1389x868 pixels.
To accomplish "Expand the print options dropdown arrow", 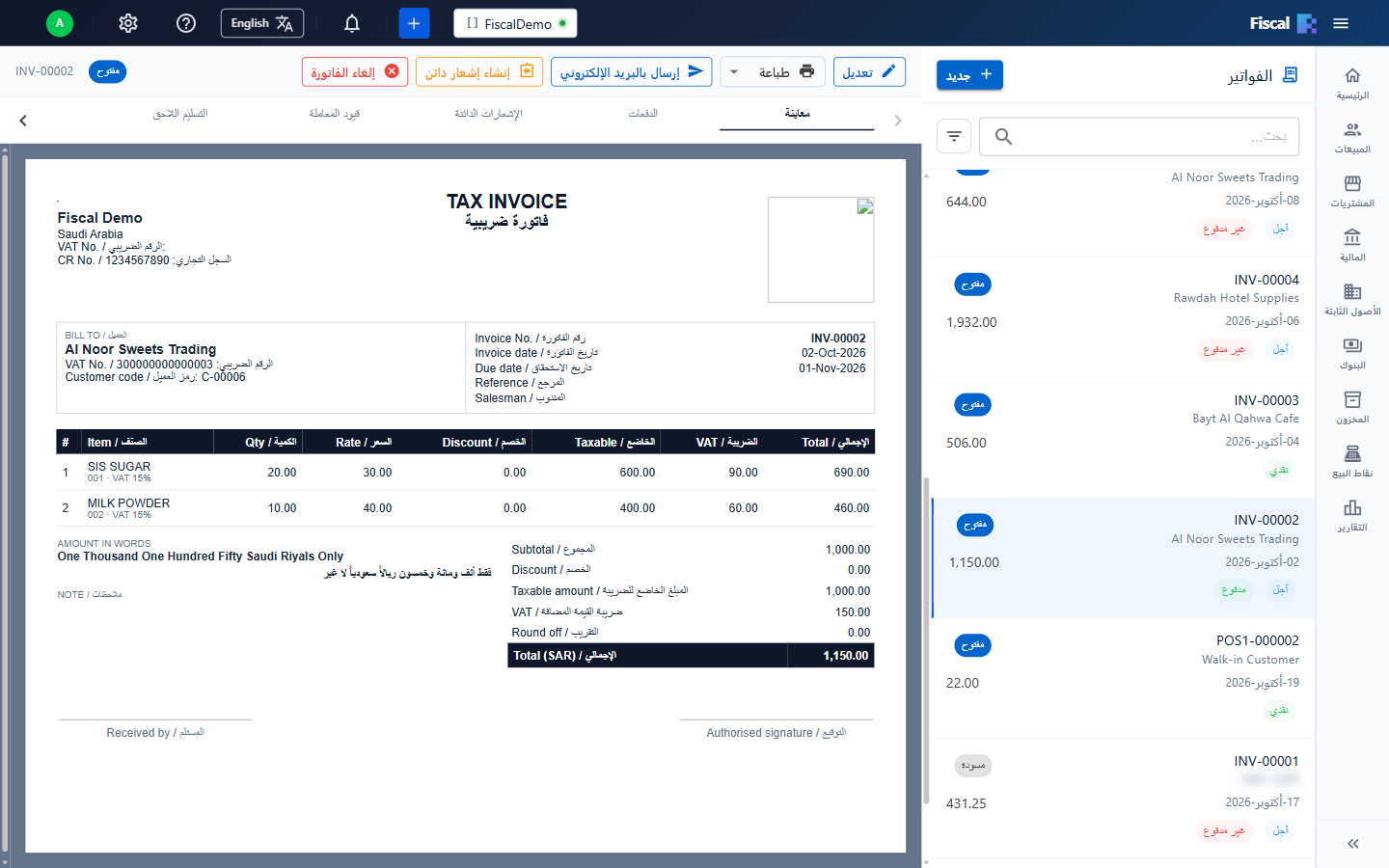I will [x=734, y=72].
